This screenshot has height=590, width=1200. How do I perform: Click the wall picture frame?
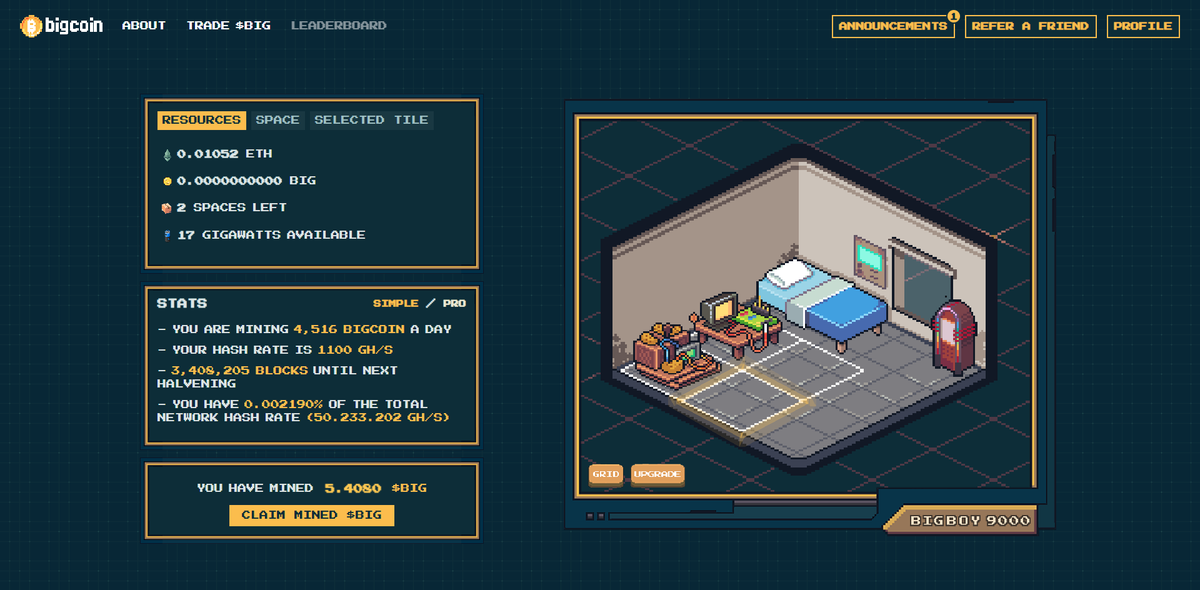[869, 260]
